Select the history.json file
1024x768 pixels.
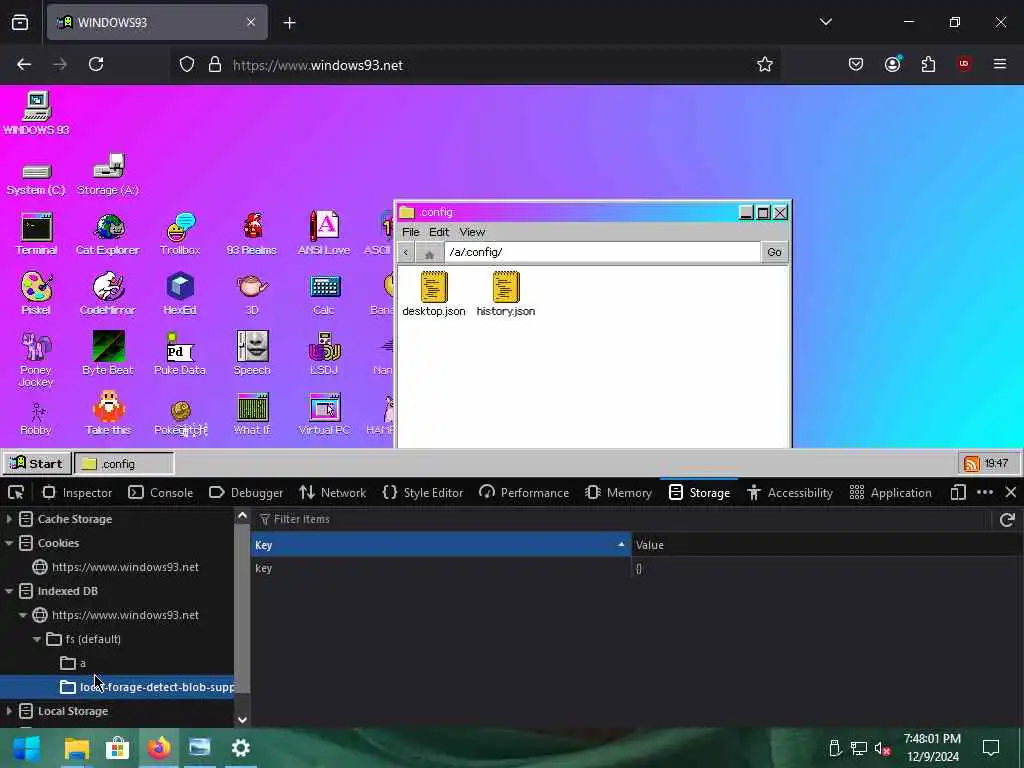pos(505,293)
